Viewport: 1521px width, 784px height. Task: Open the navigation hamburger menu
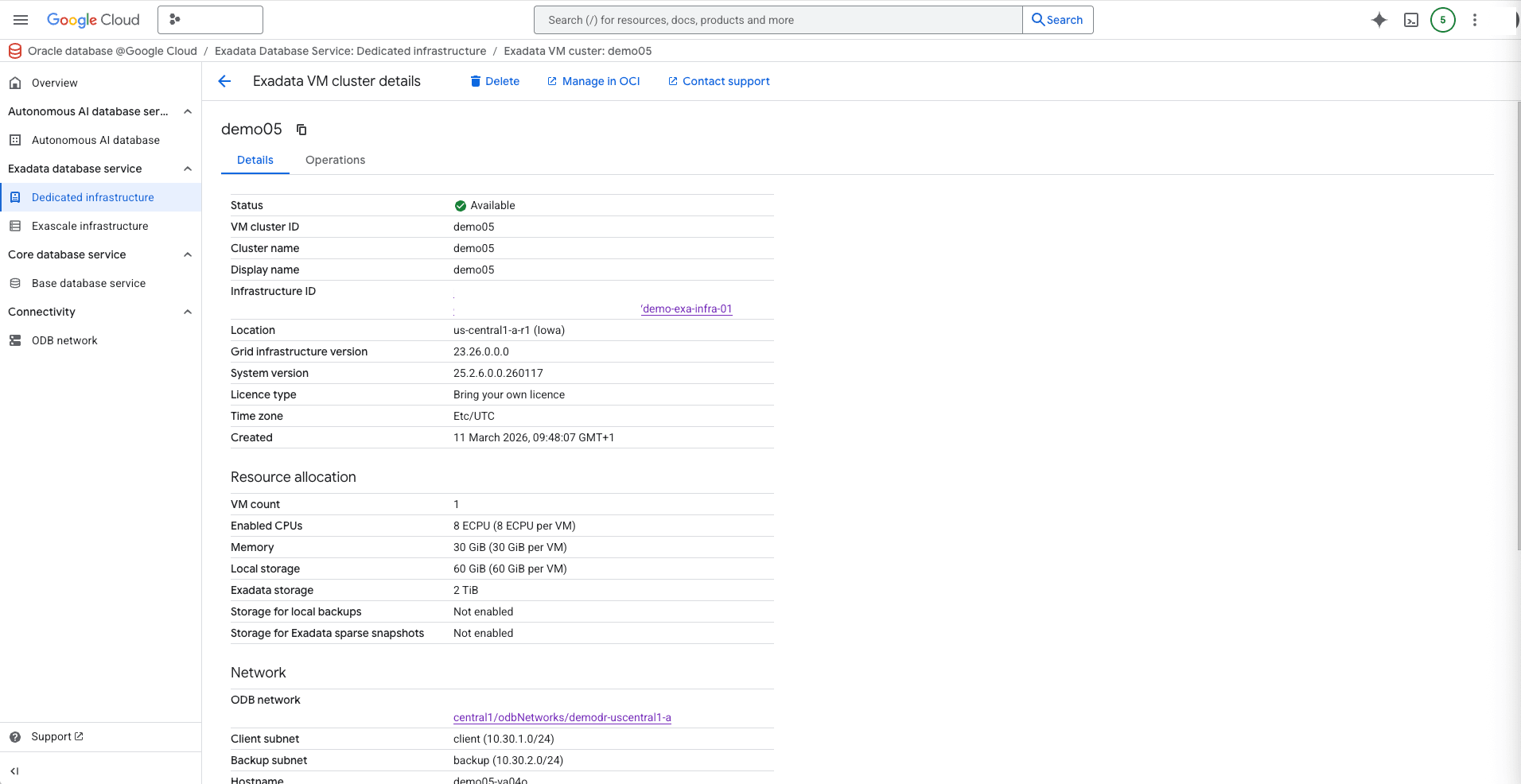(x=21, y=20)
